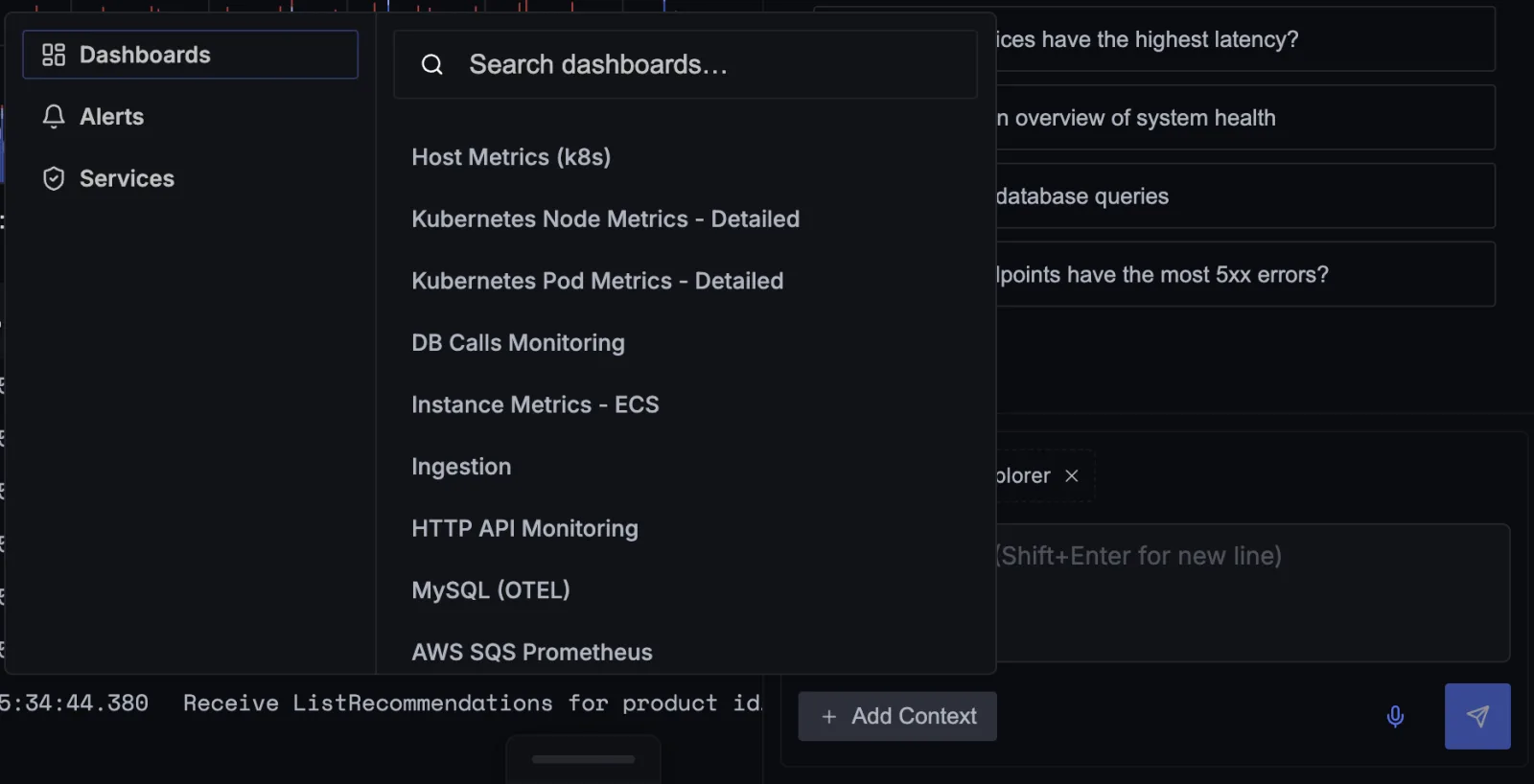Pick AWS SQS Prometheus dashboard

tap(532, 652)
